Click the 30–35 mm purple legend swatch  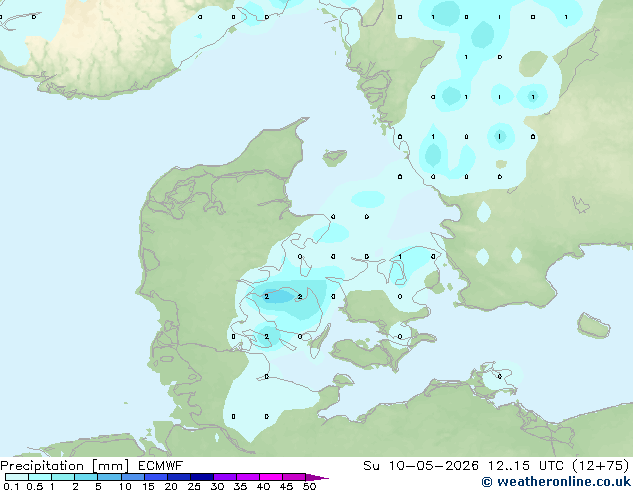225,477
